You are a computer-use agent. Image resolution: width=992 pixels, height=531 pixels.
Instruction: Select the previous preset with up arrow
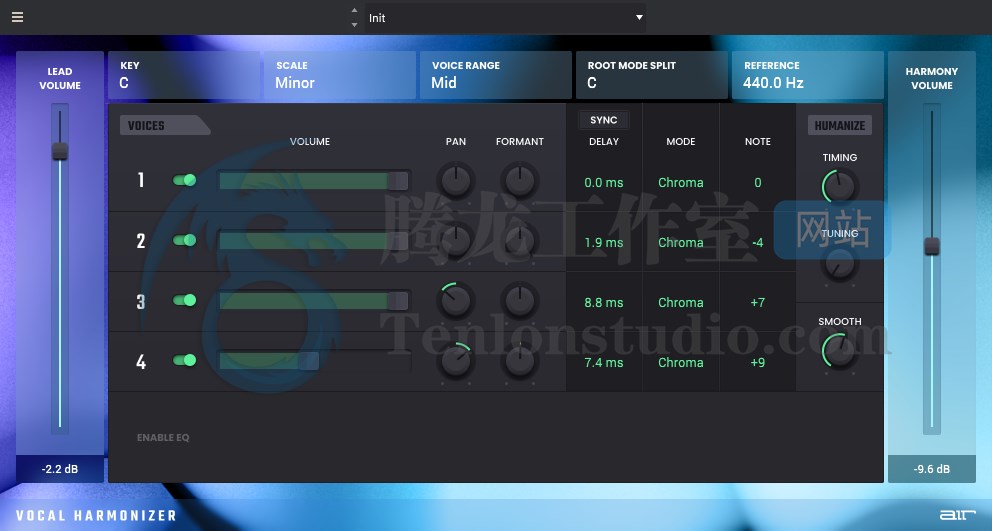point(354,11)
